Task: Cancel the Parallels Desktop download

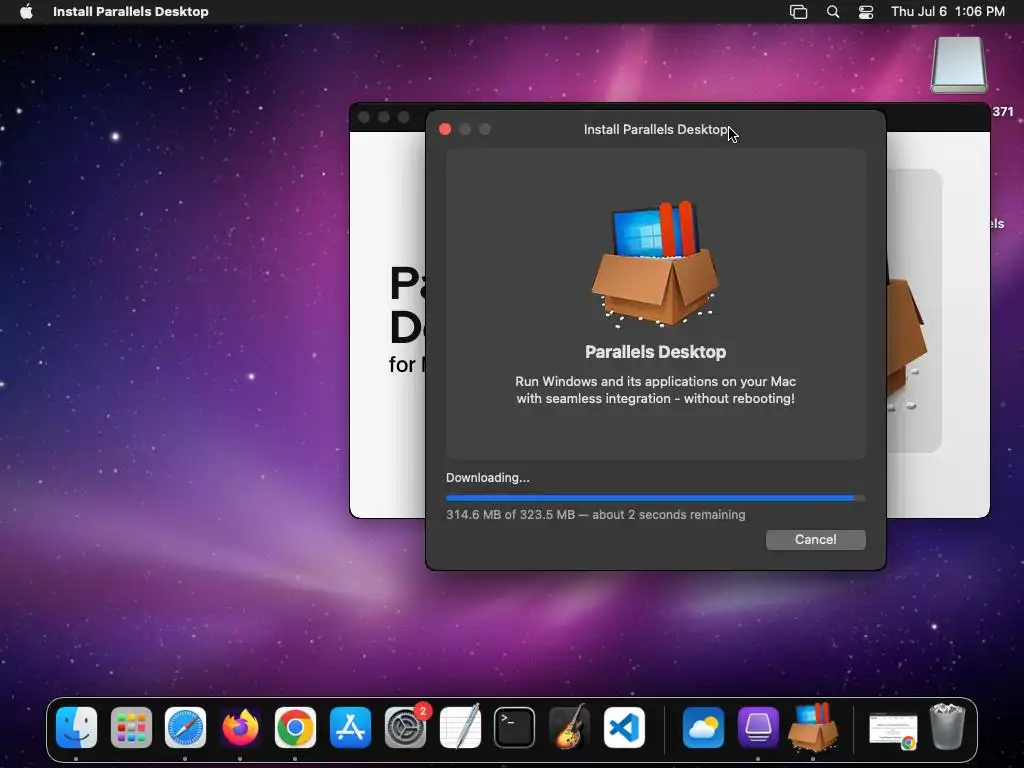Action: 815,539
